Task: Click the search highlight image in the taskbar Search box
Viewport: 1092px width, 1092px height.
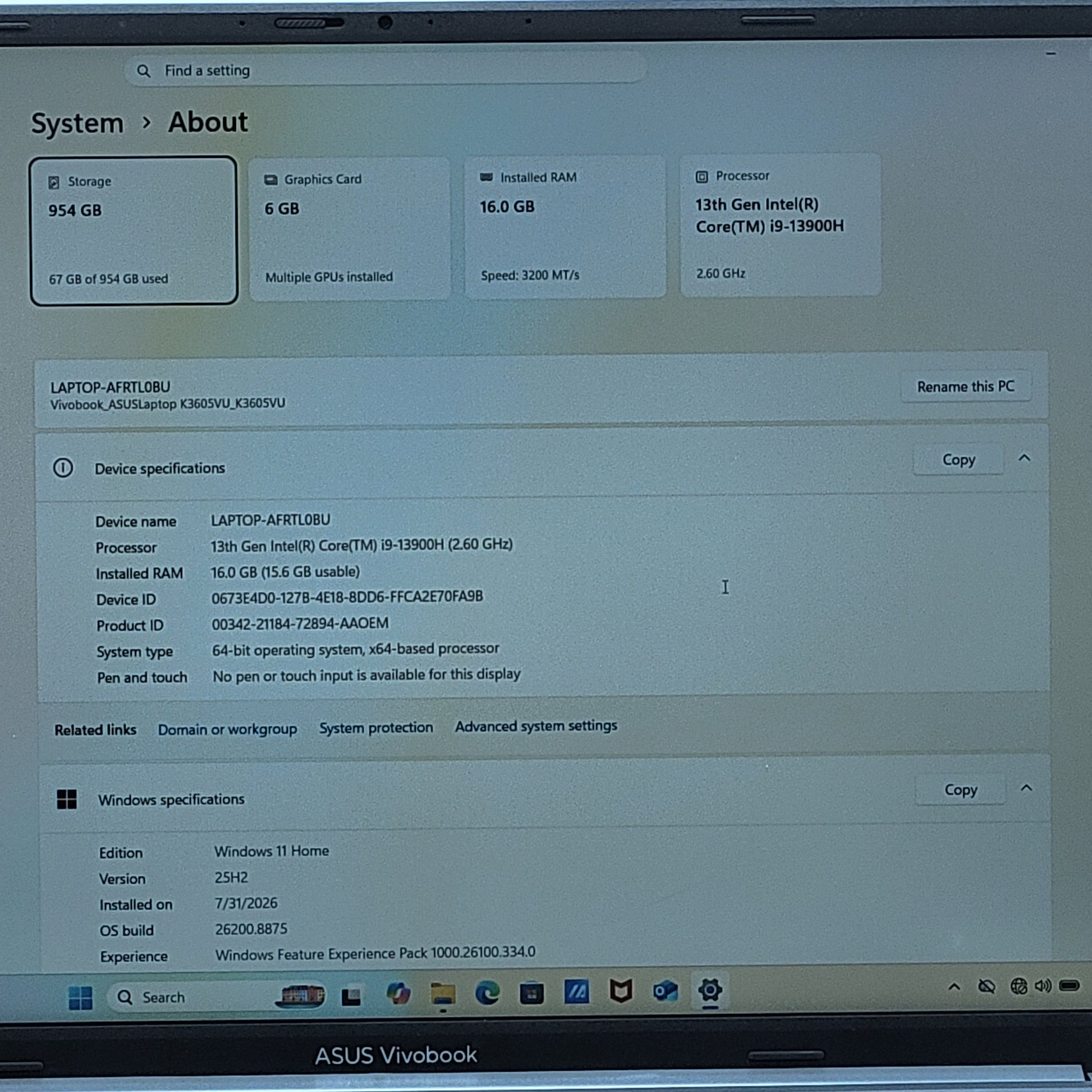Action: click(300, 995)
